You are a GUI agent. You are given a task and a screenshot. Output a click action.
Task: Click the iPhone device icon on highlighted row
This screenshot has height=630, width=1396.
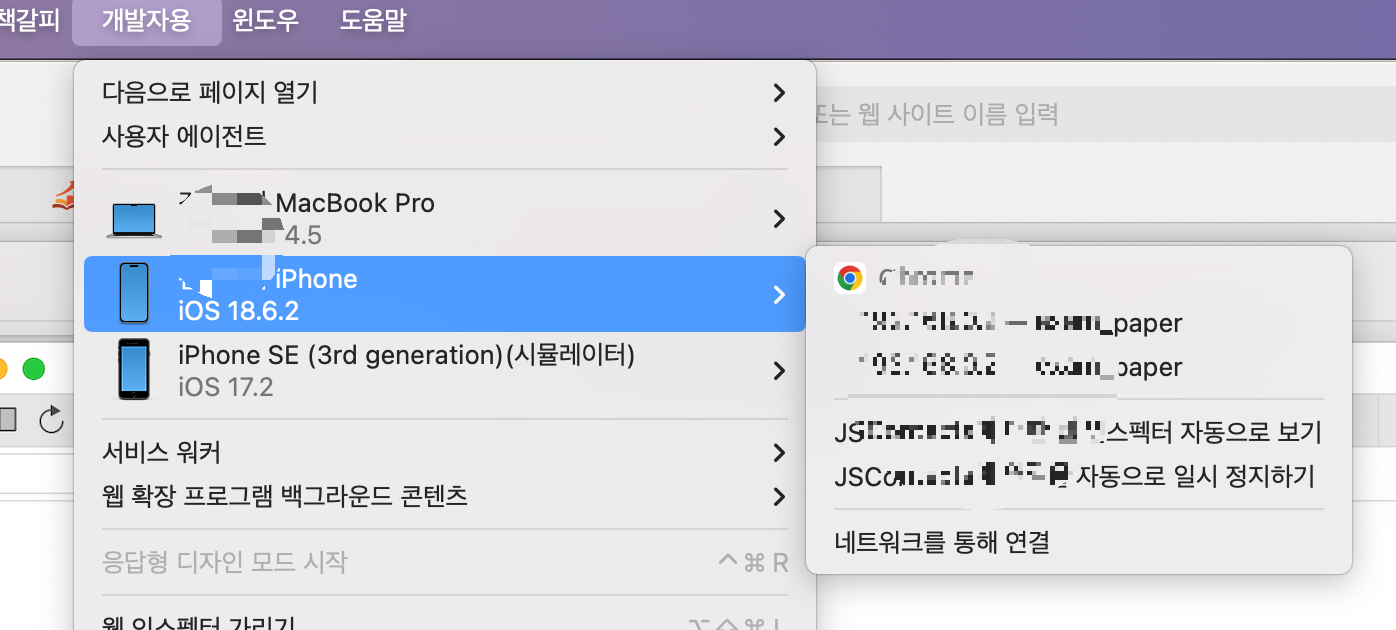133,293
